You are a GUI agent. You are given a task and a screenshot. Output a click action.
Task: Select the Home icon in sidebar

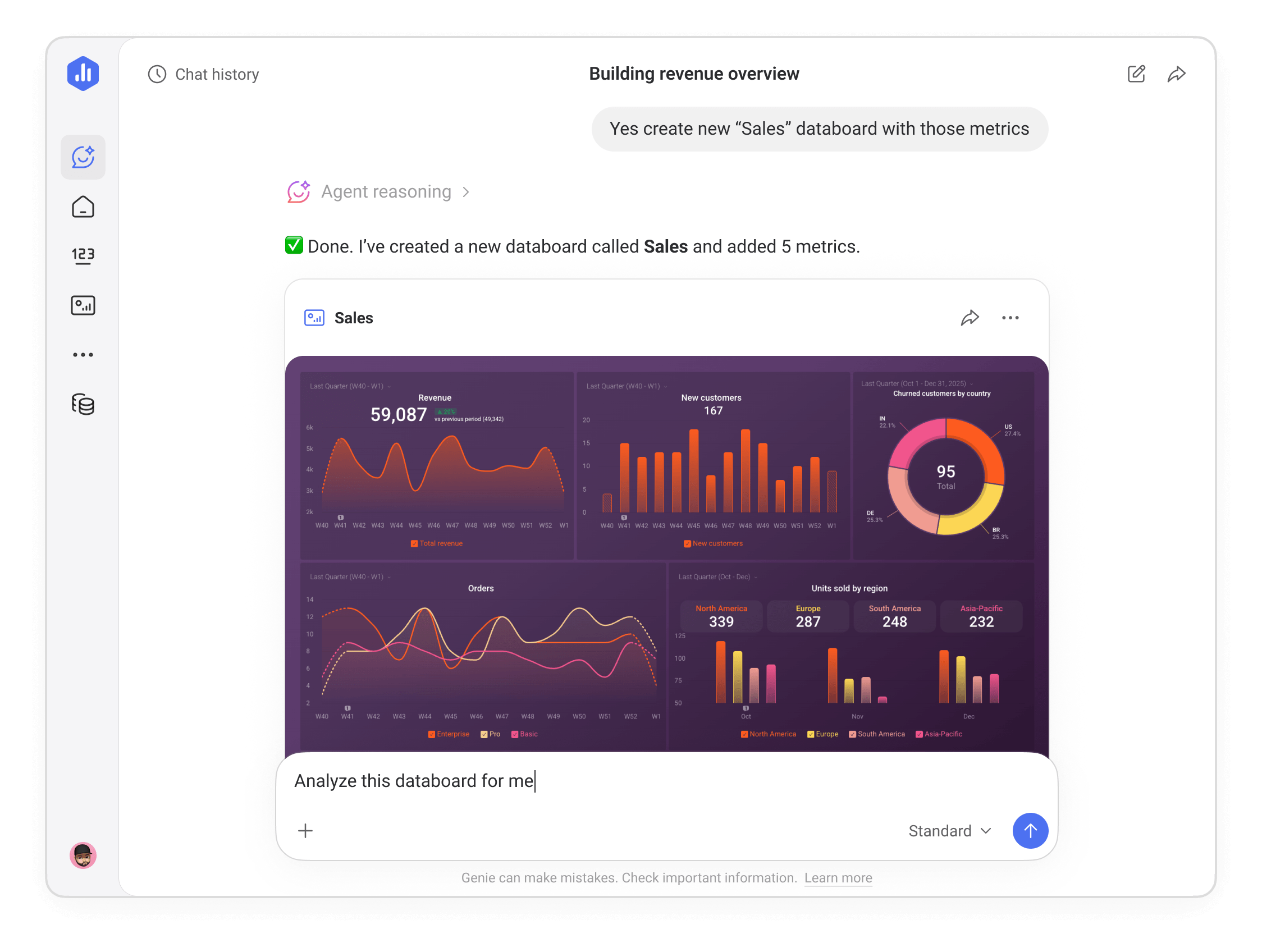pyautogui.click(x=83, y=207)
